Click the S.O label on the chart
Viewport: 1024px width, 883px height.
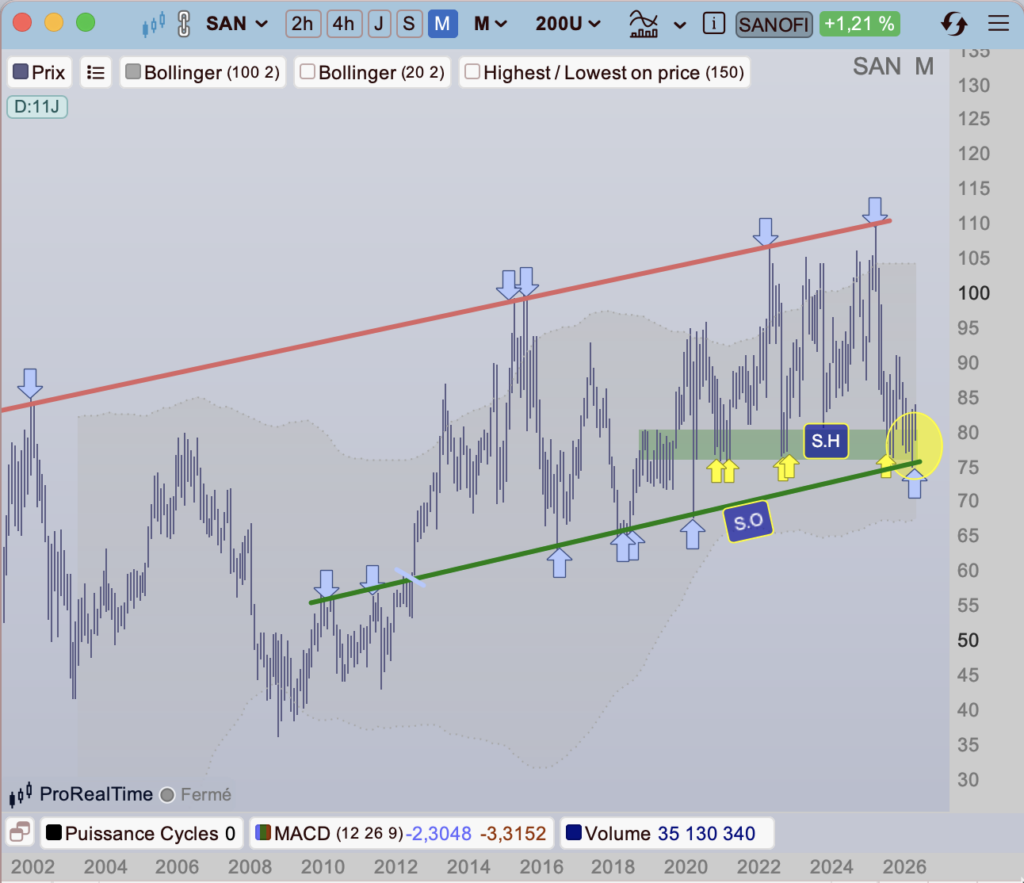pyautogui.click(x=748, y=521)
